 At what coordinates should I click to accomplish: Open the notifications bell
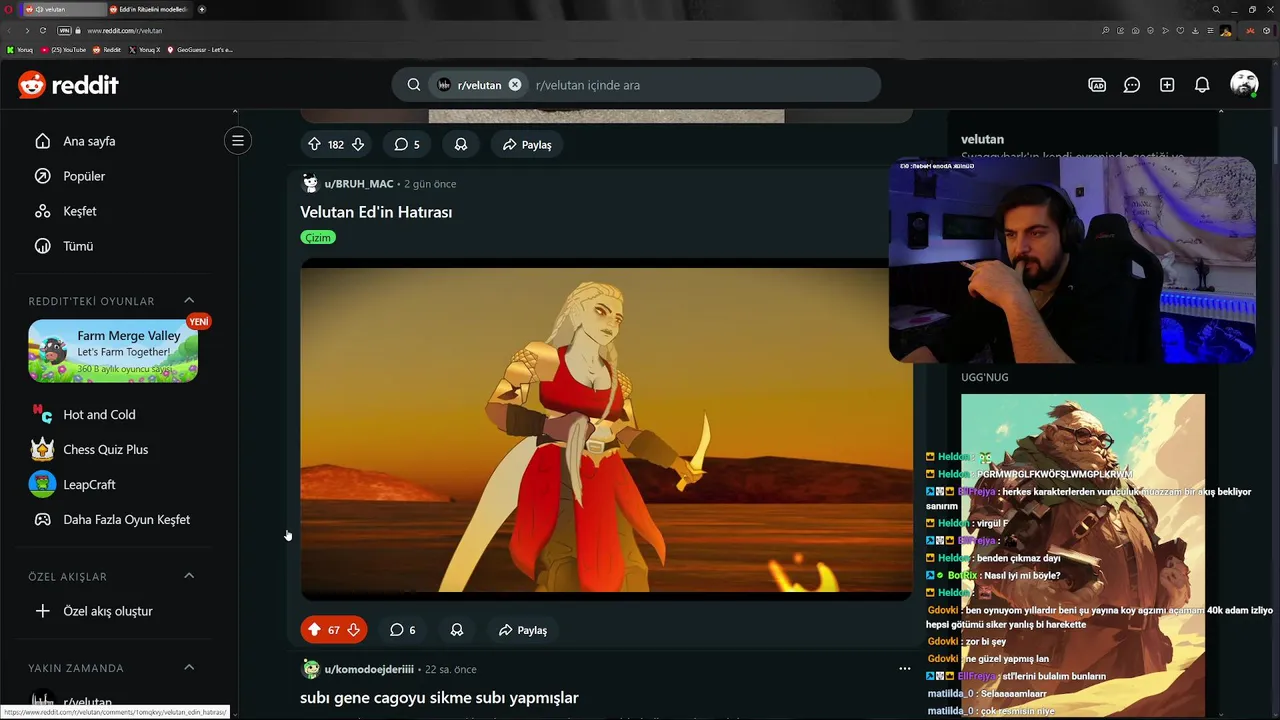point(1202,85)
